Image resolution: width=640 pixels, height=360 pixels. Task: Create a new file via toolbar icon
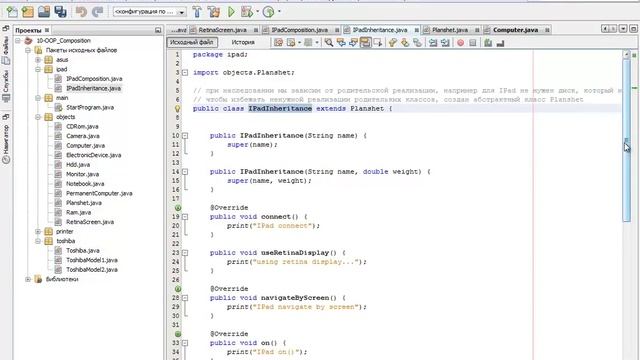12,12
